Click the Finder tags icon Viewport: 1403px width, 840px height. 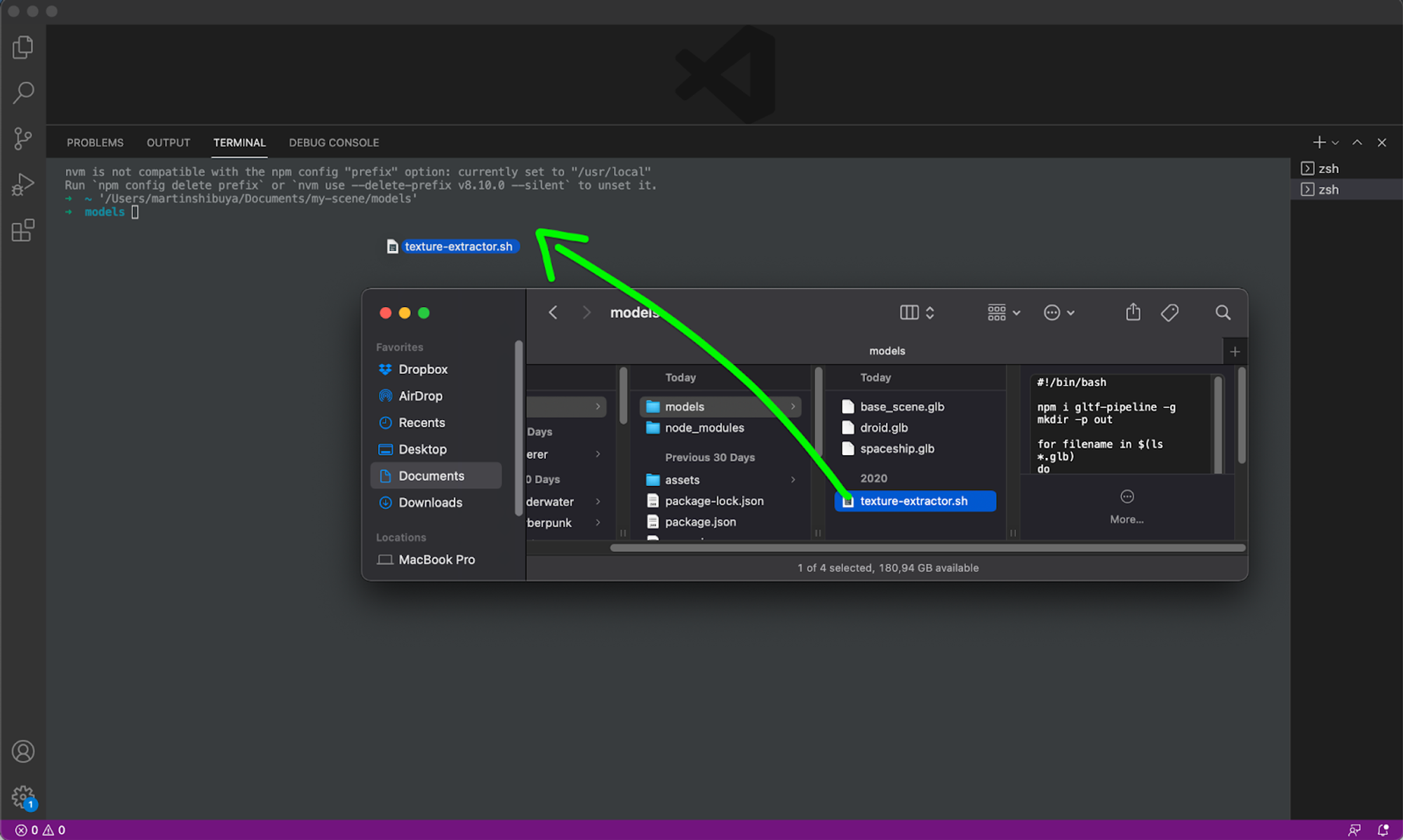(1169, 313)
